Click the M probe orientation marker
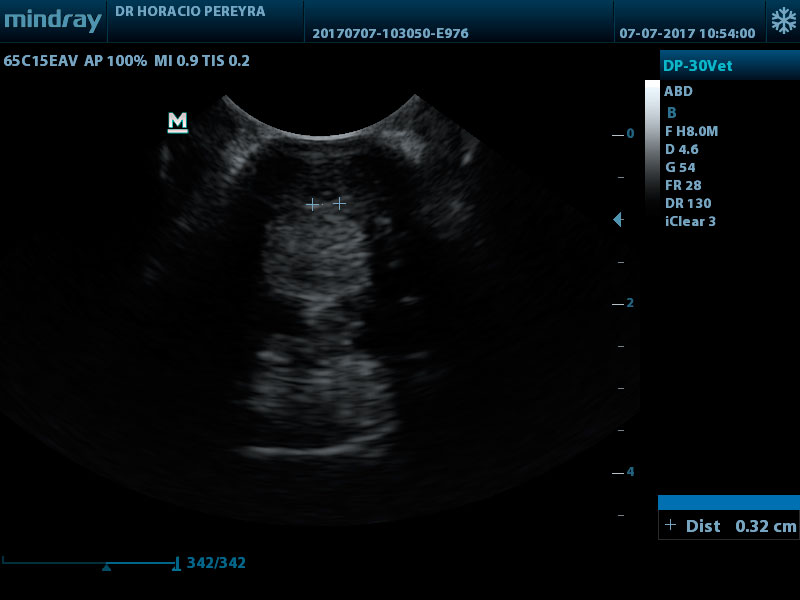800x600 pixels. click(x=178, y=123)
